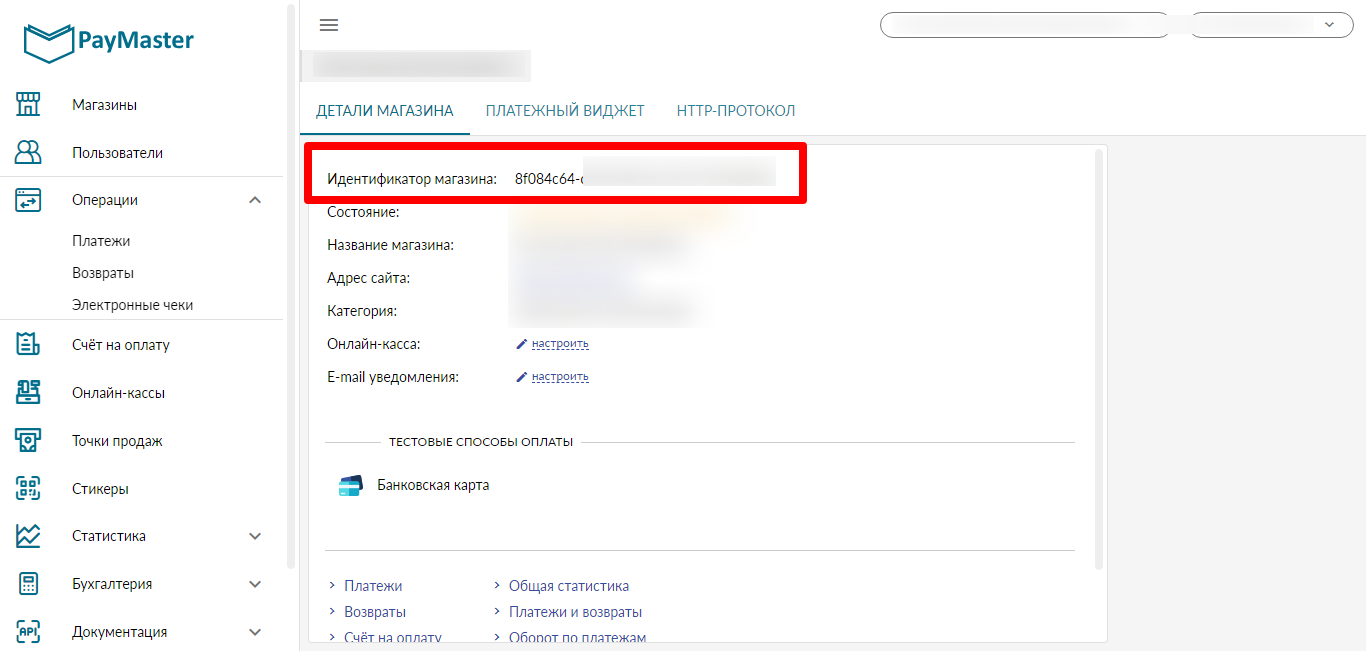Open Стикеры via the QR icon
The height and width of the screenshot is (651, 1366).
click(28, 488)
